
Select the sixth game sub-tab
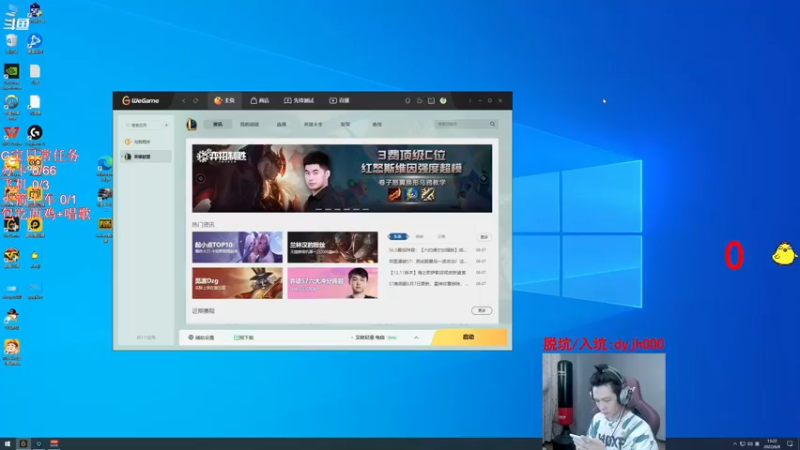(x=377, y=124)
